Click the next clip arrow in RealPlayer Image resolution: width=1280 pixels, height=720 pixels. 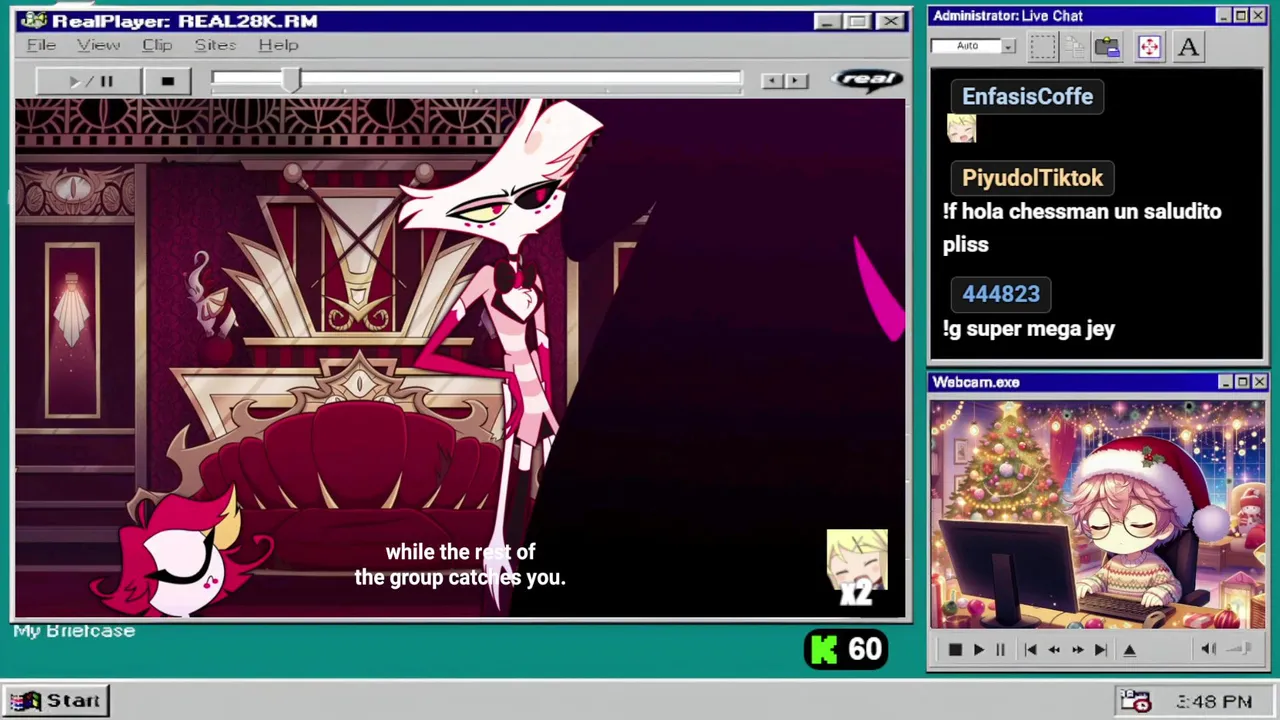(x=796, y=81)
